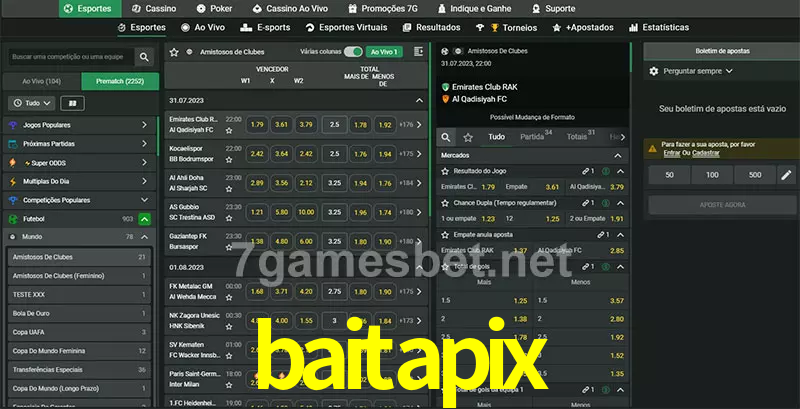Image resolution: width=800 pixels, height=409 pixels.
Task: Click the pencil icon to edit stake amounts
Action: (786, 175)
